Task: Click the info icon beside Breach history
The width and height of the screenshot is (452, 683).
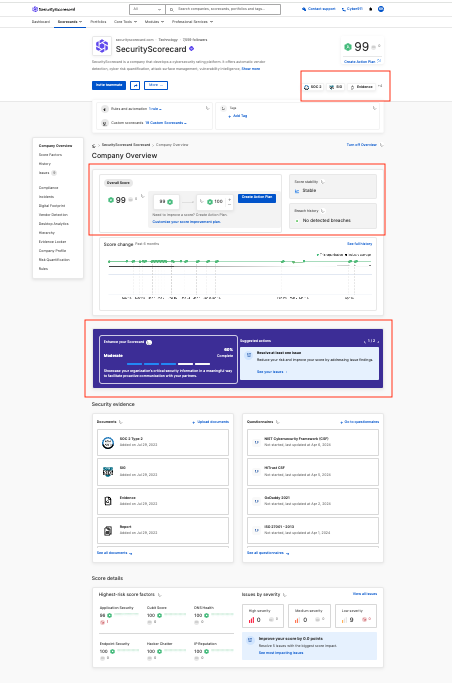Action: pos(323,211)
